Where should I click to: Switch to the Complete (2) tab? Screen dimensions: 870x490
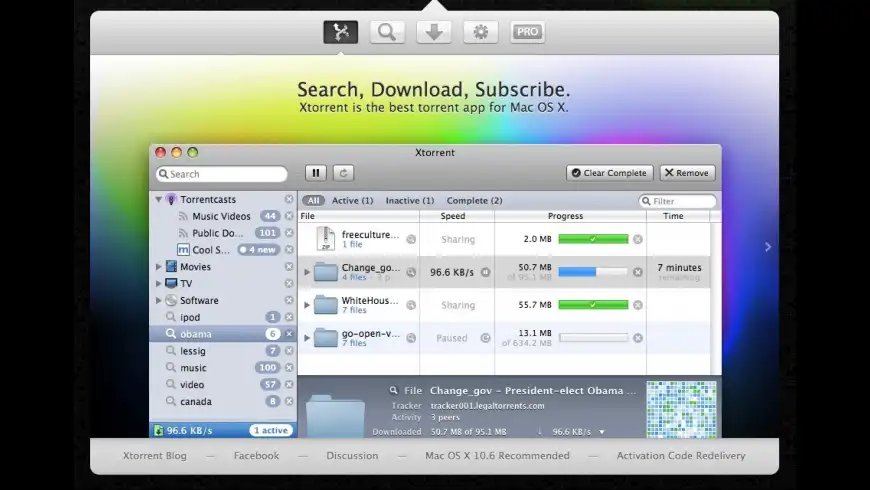[x=474, y=200]
